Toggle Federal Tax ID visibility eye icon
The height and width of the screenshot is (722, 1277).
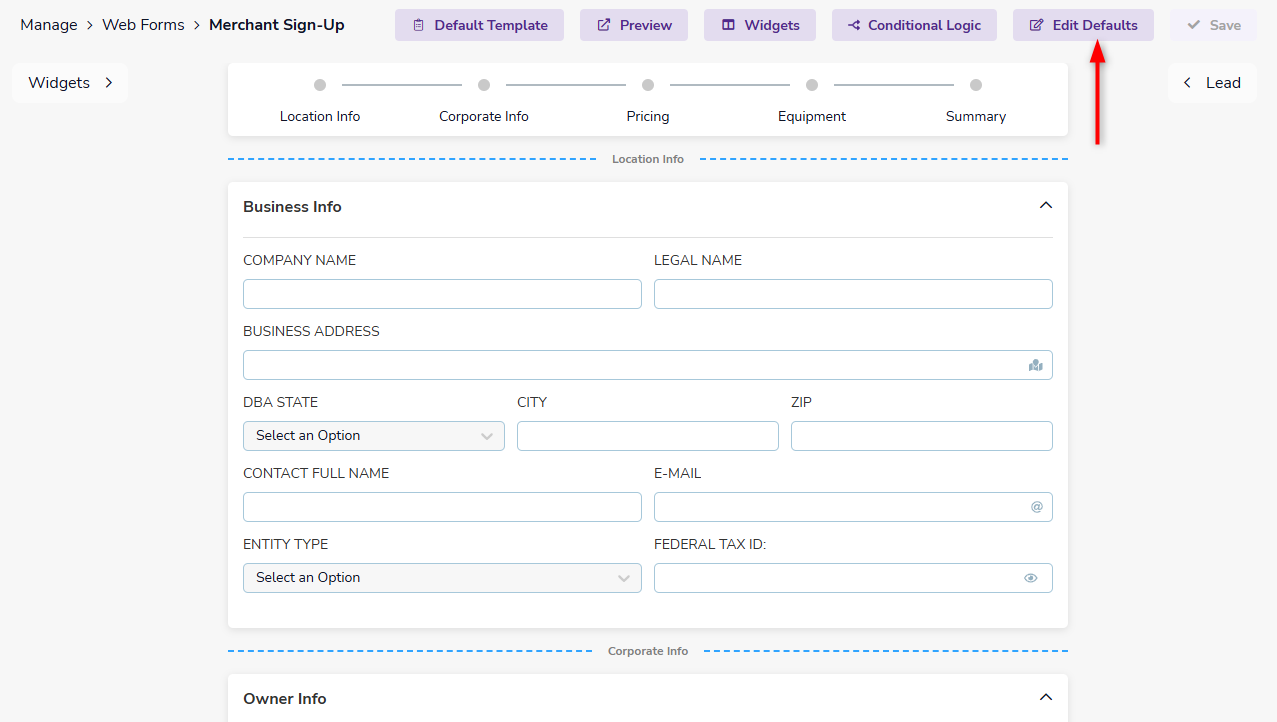1030,578
